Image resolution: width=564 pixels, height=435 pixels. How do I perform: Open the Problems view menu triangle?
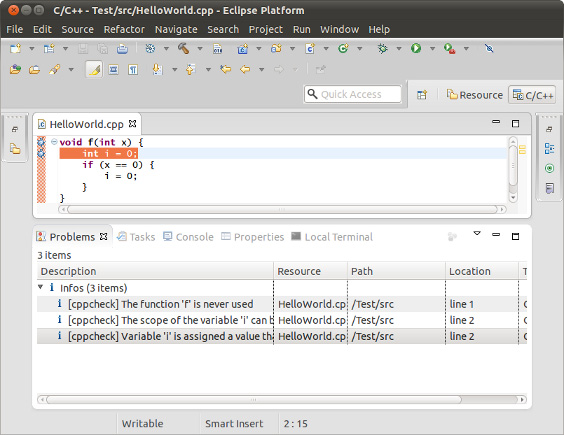(477, 234)
